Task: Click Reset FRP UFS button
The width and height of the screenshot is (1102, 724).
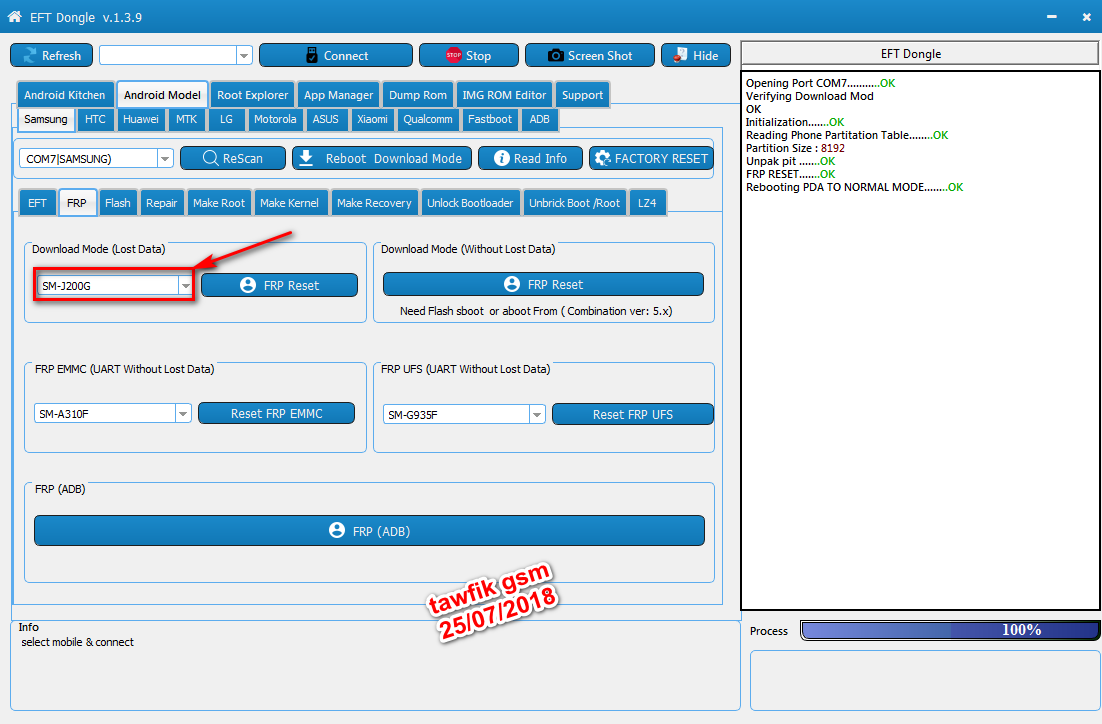Action: [x=633, y=415]
